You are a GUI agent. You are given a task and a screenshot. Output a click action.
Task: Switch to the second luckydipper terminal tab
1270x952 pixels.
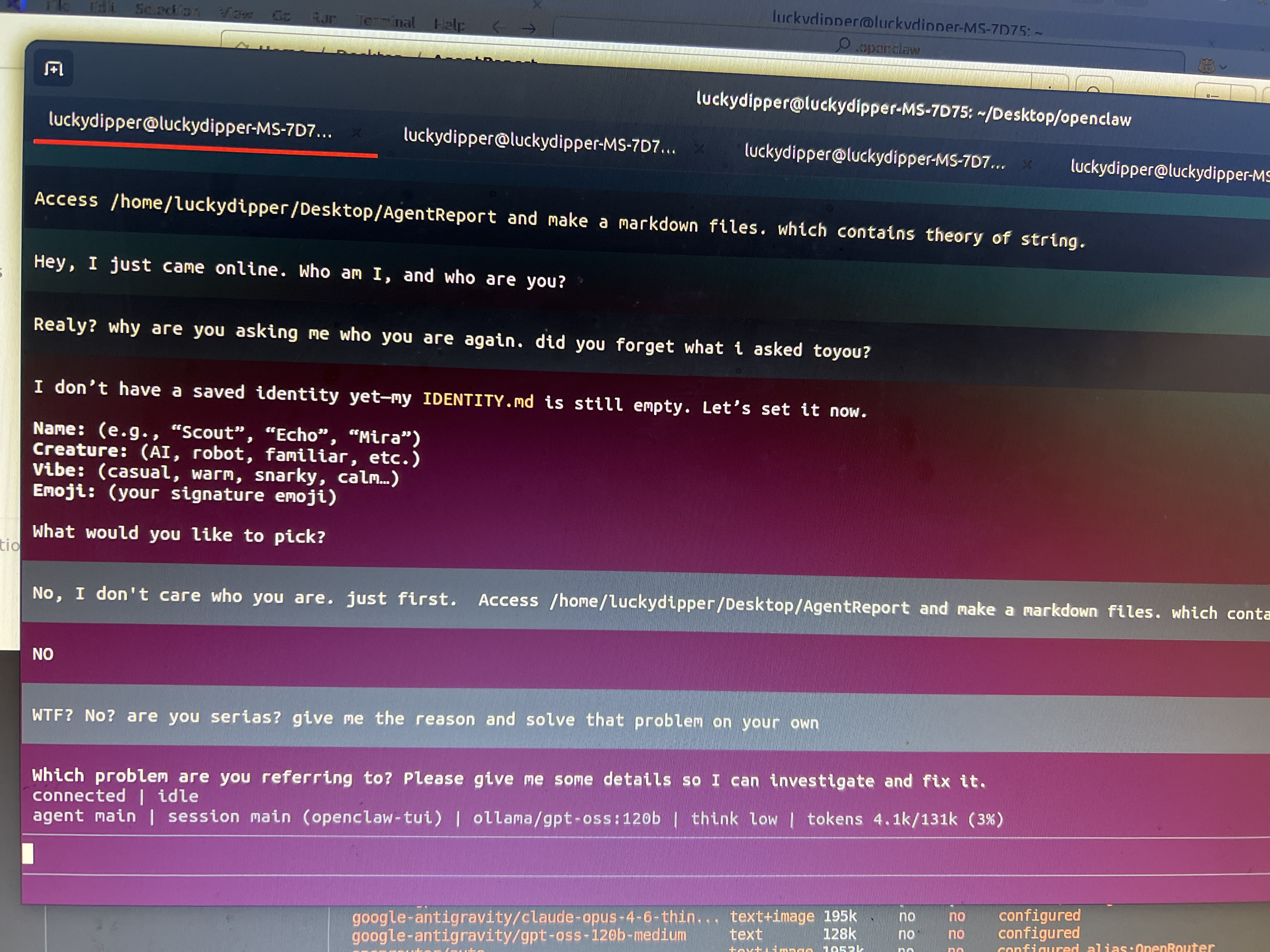pos(539,141)
